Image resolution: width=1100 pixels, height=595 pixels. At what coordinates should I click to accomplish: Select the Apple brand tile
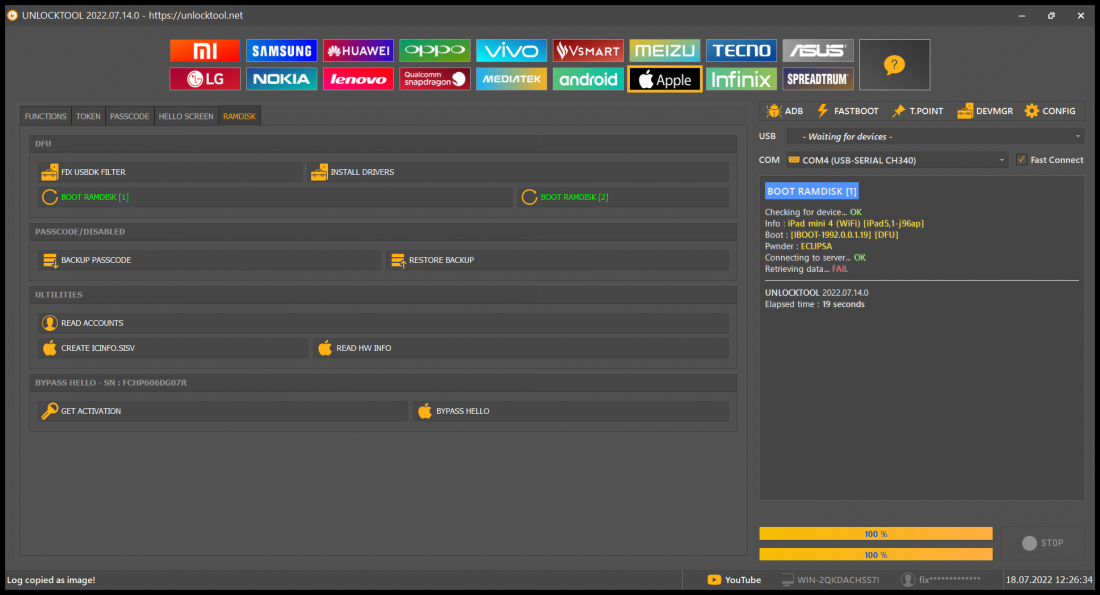pyautogui.click(x=664, y=79)
